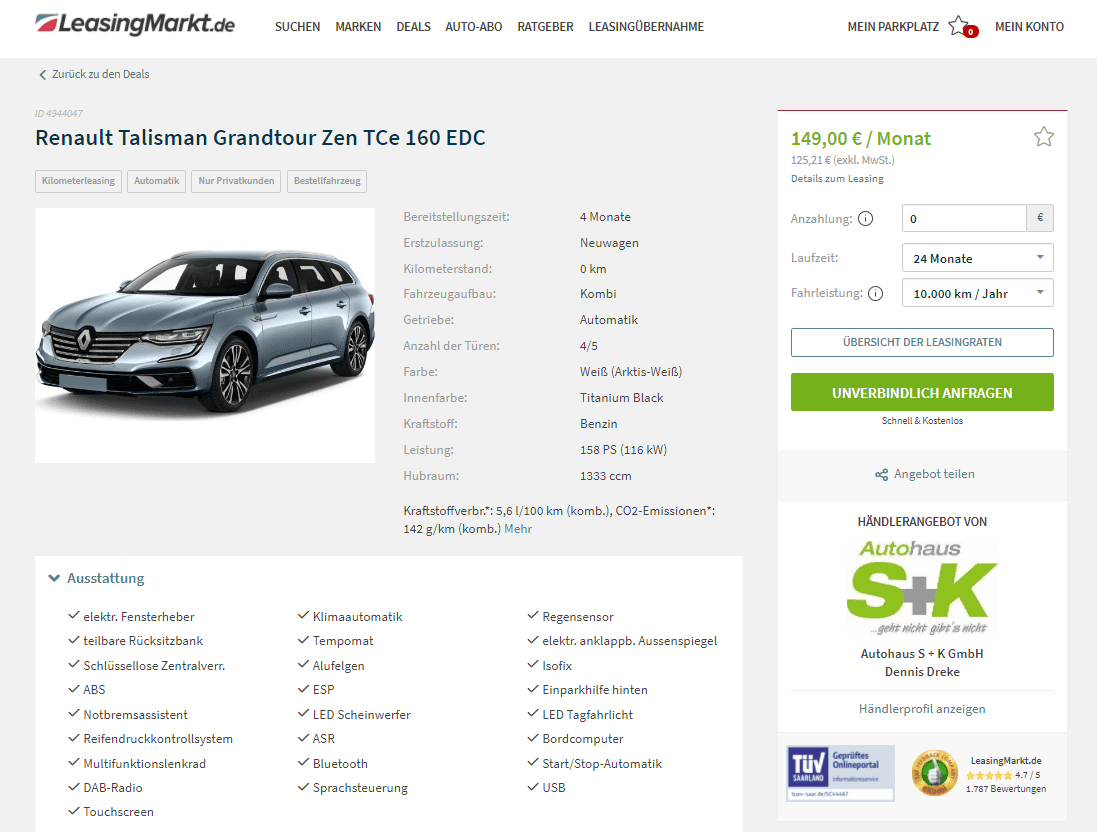Click the Mehr link for fuel consumption
The height and width of the screenshot is (832, 1097).
[518, 529]
